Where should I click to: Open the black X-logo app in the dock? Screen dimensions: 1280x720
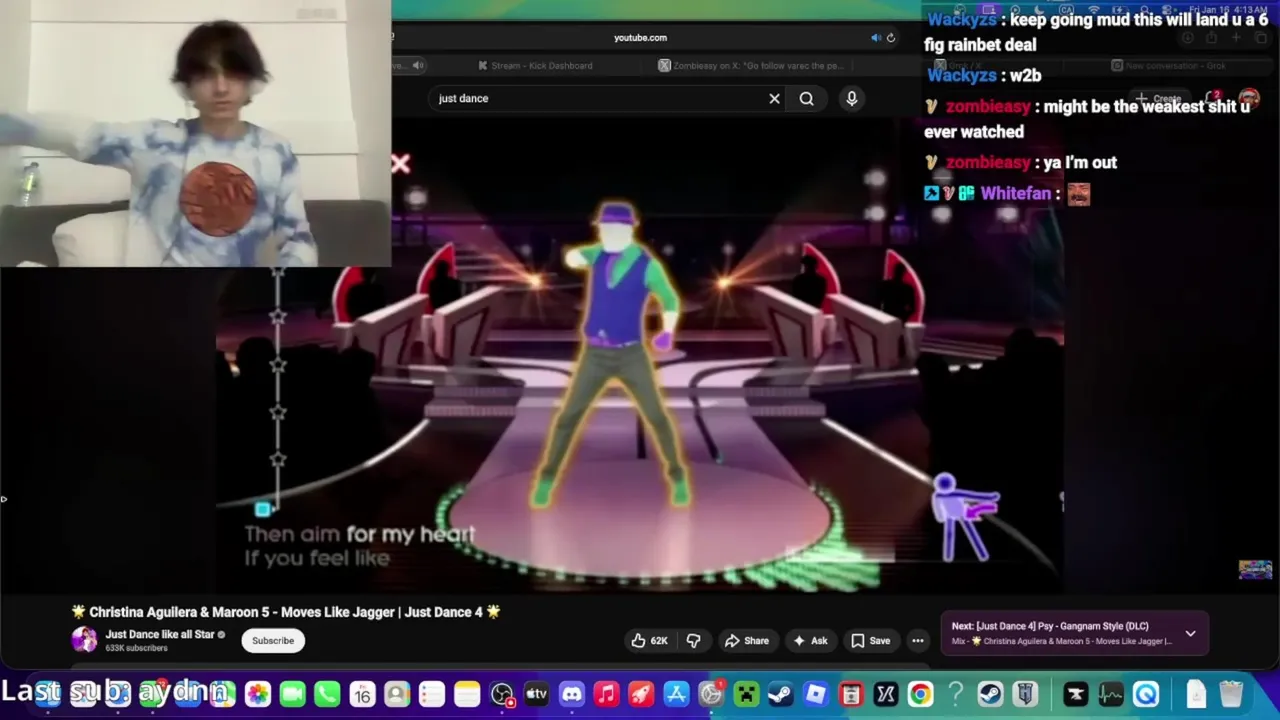(886, 693)
